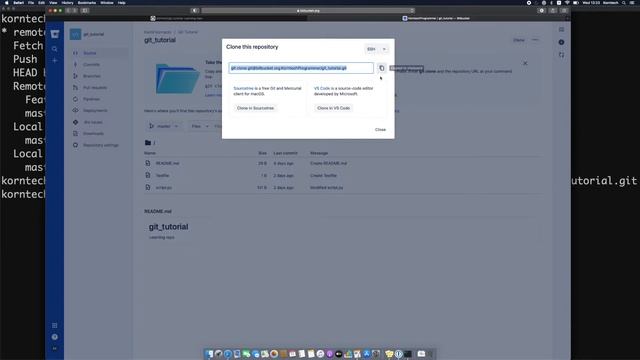Open the more actions ellipsis menu
Viewport: 640px width, 360px height.
click(x=535, y=40)
